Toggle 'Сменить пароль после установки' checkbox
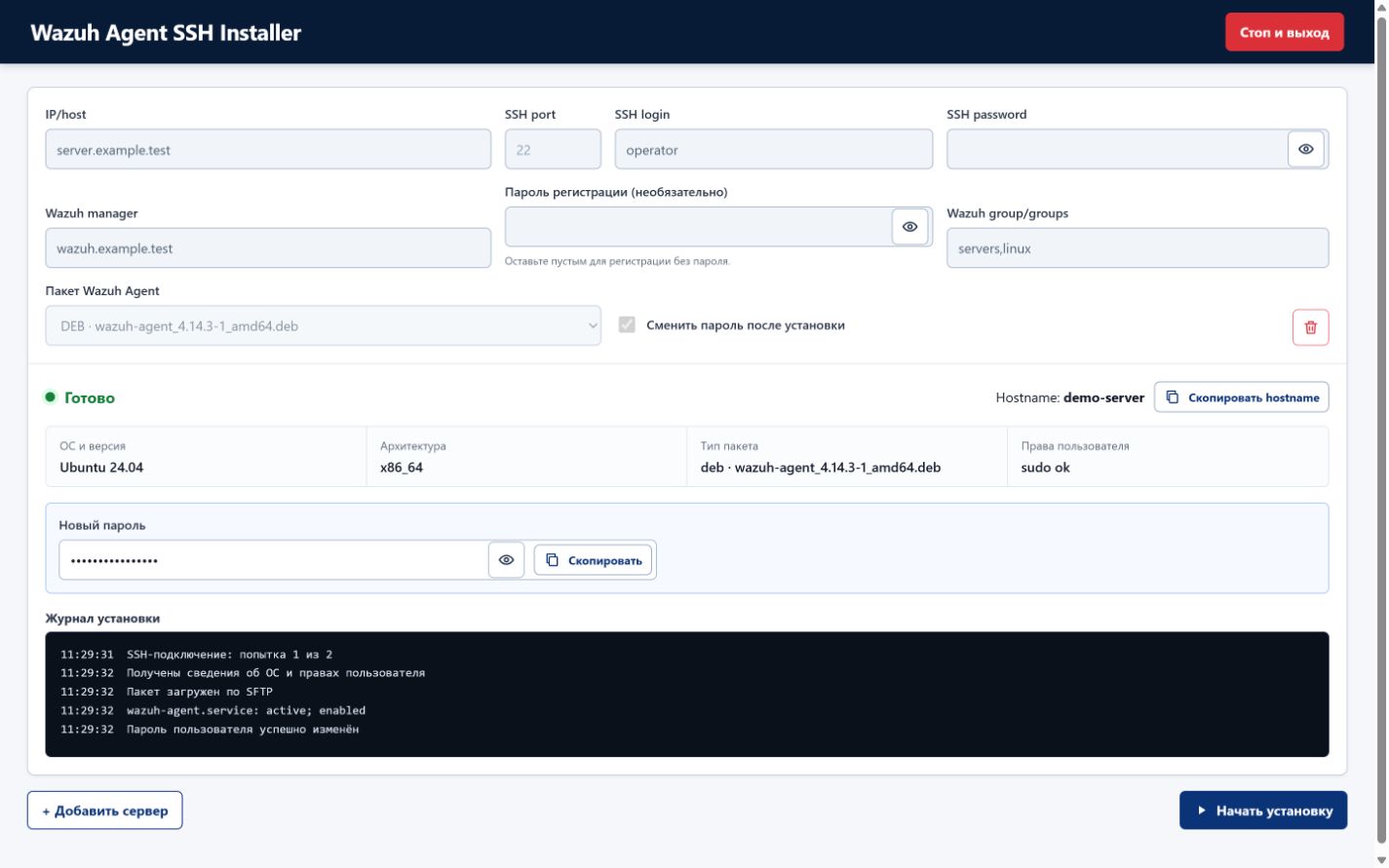 coord(627,324)
